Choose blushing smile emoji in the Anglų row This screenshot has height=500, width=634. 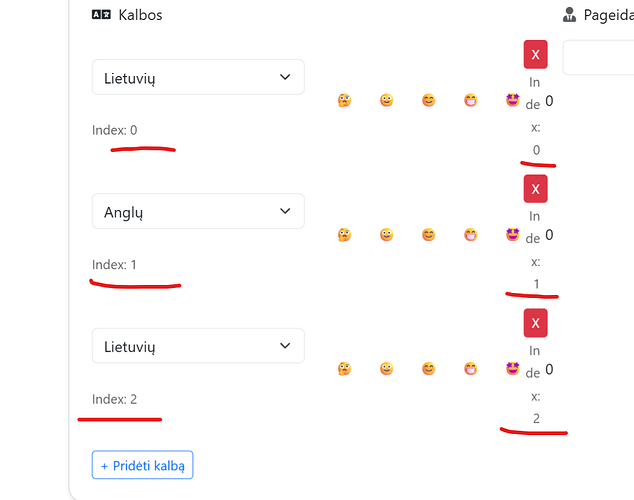428,234
